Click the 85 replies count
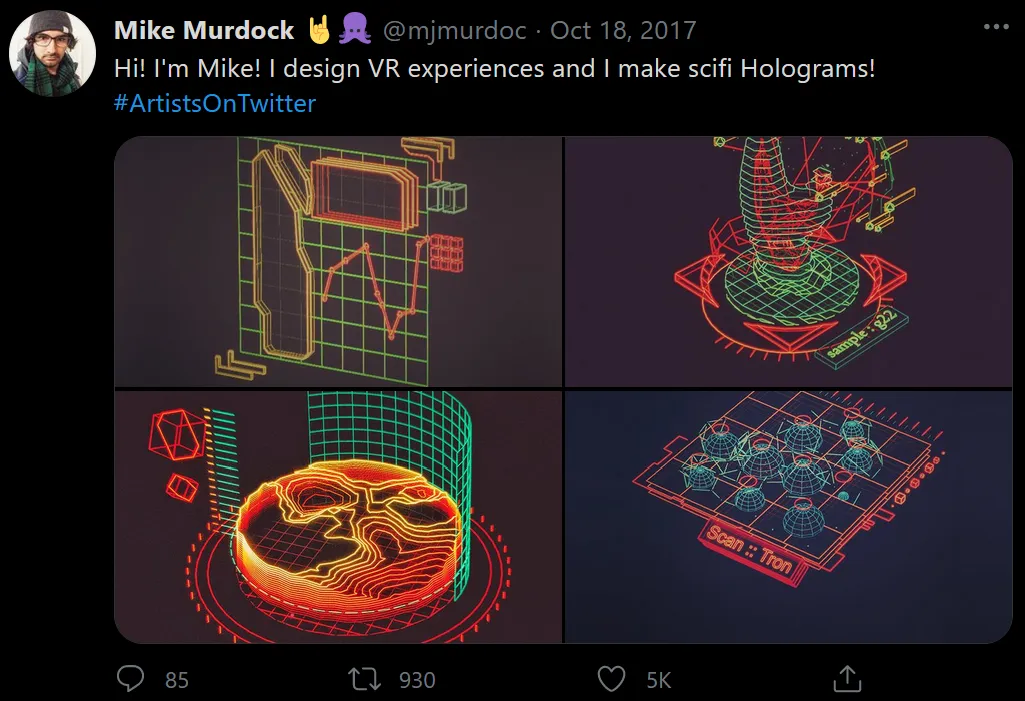 tap(176, 680)
